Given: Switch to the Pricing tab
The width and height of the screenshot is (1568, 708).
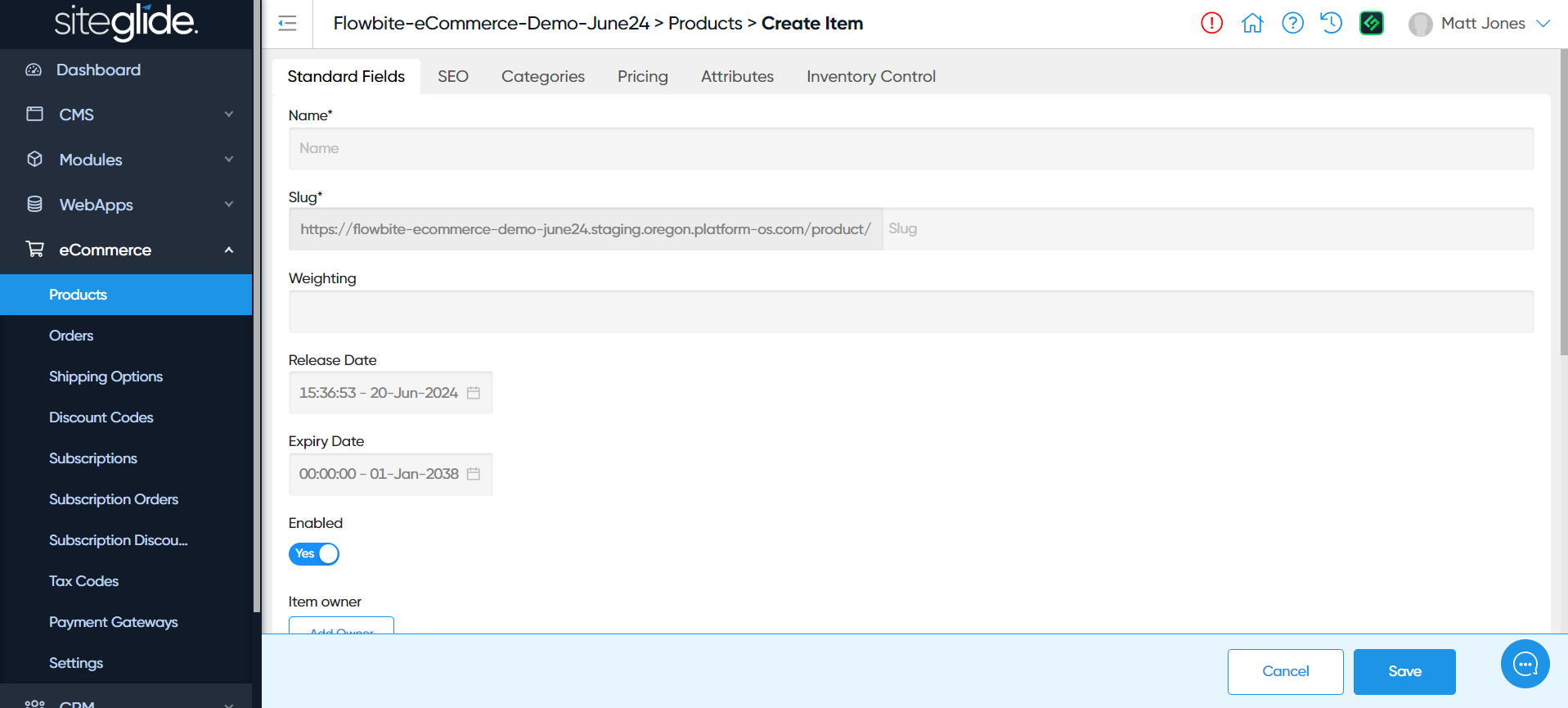Looking at the screenshot, I should coord(642,76).
